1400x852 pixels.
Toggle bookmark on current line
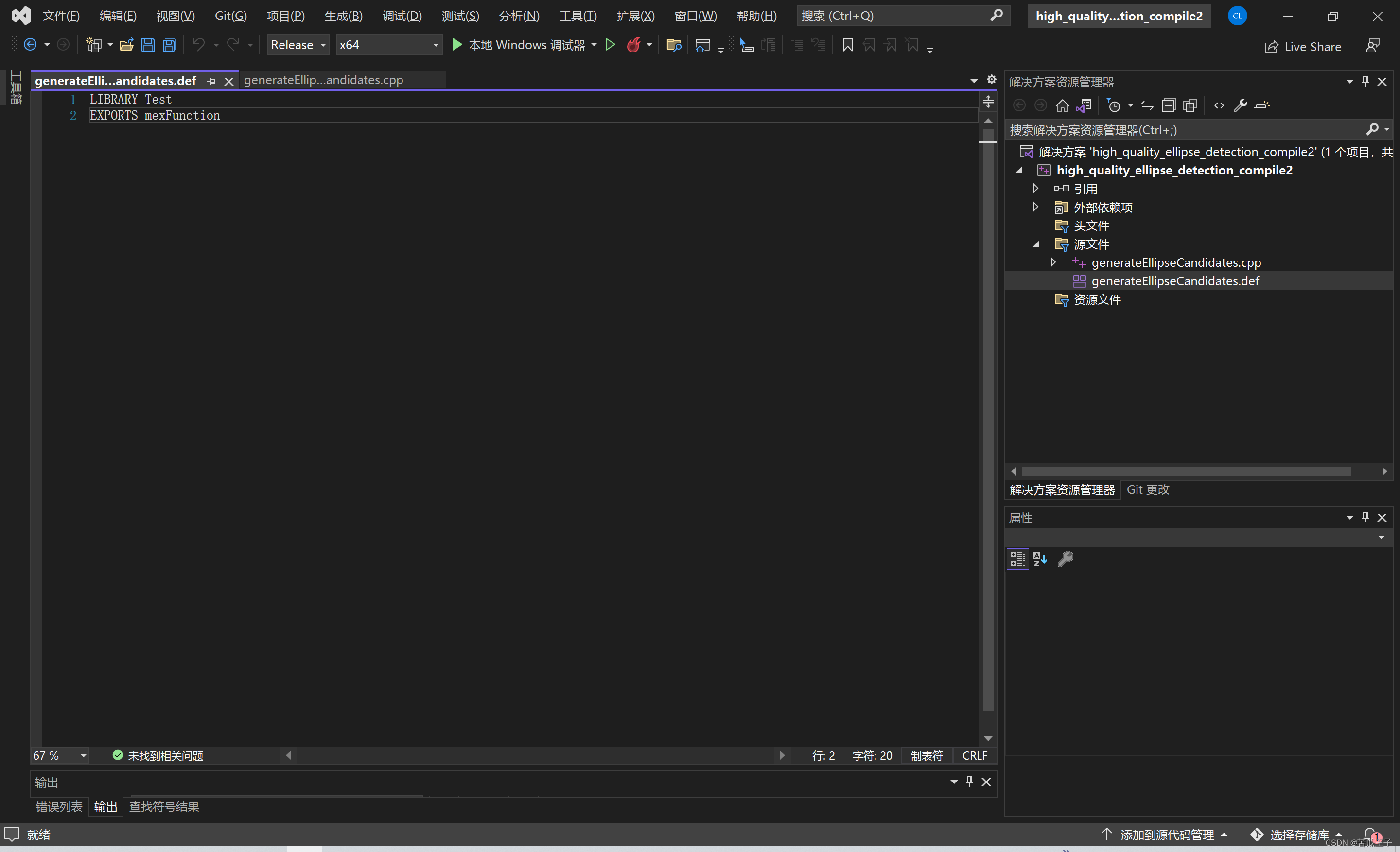(847, 45)
